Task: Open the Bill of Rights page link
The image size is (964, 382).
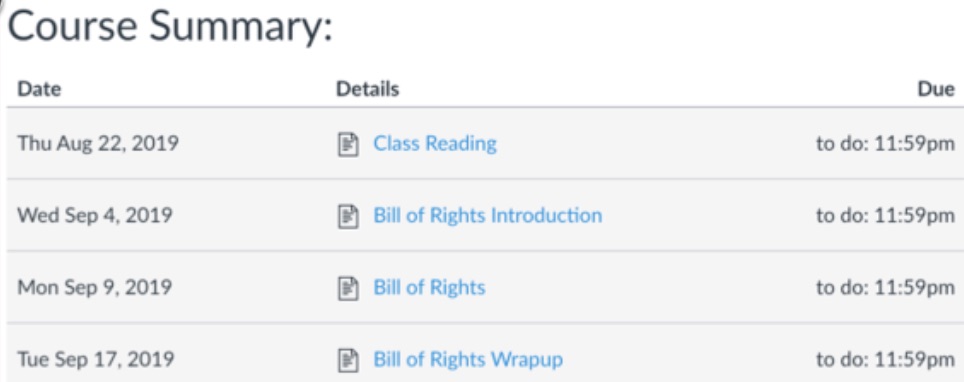Action: coord(429,287)
